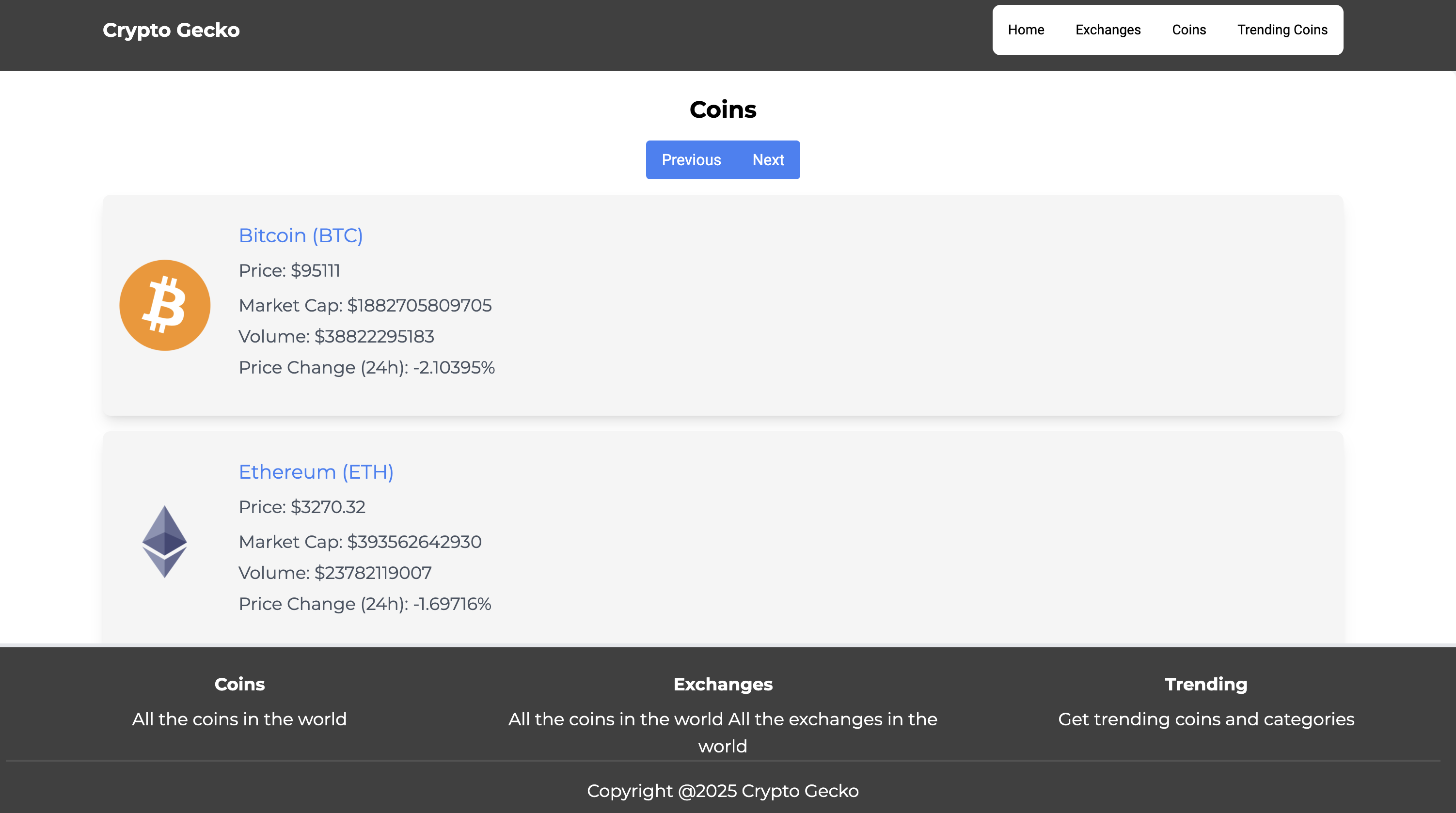Click the Coins page heading
1456x813 pixels.
(723, 109)
